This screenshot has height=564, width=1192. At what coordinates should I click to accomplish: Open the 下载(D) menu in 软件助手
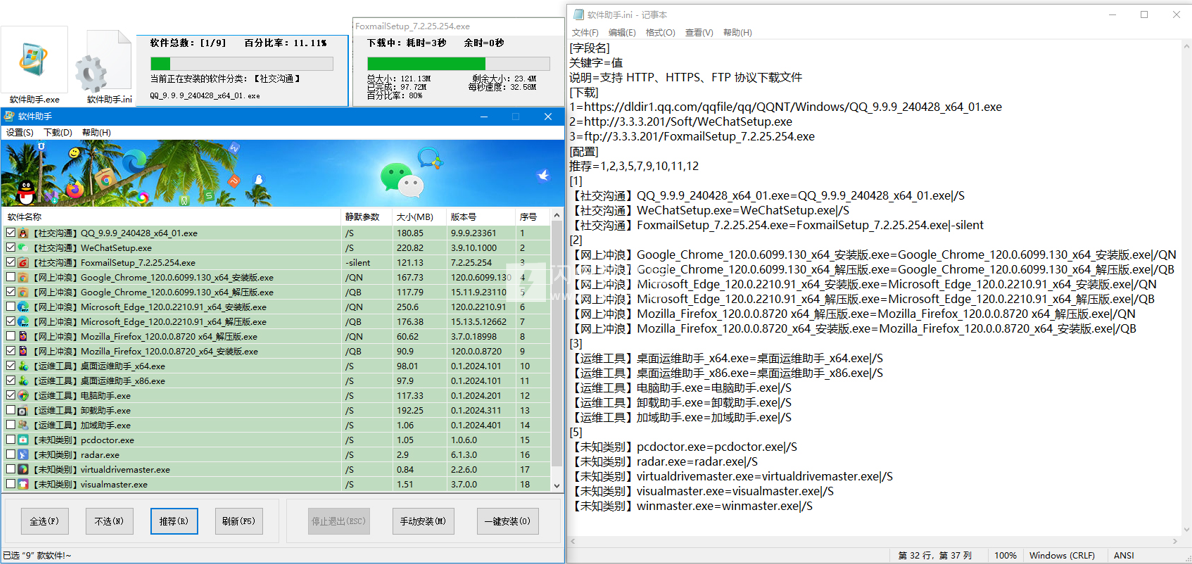pyautogui.click(x=58, y=132)
